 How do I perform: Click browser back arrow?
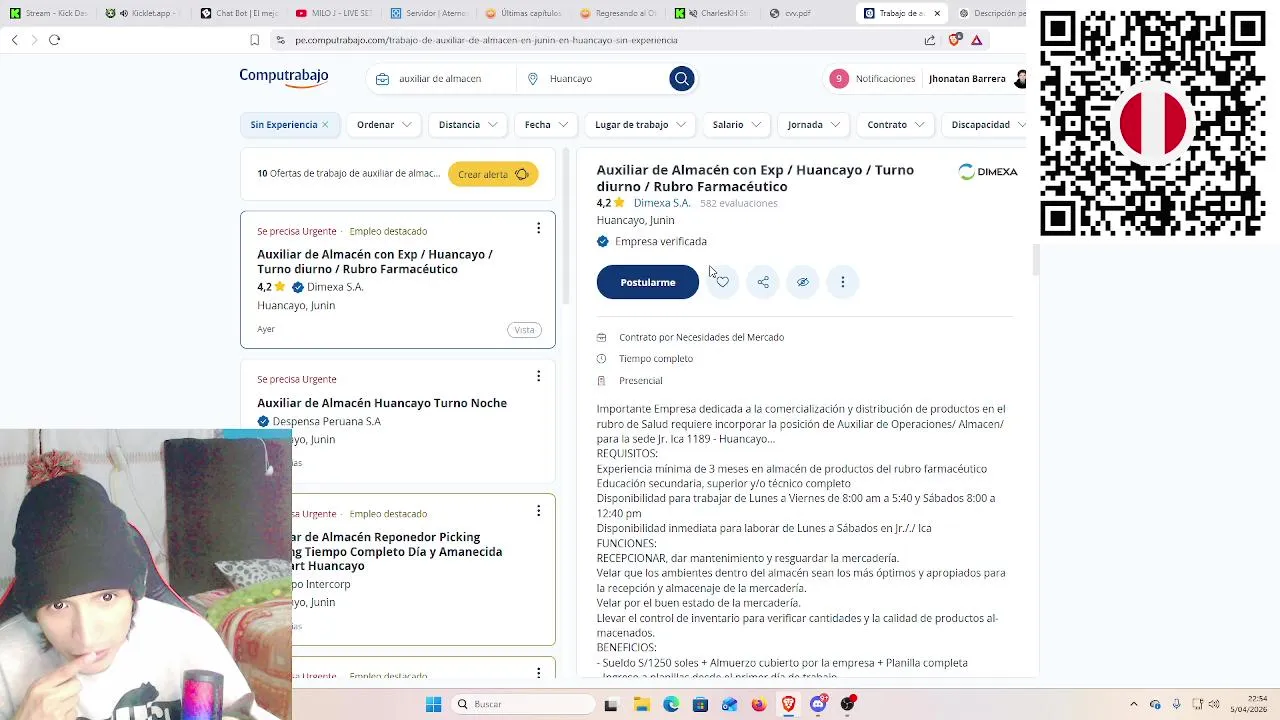[15, 40]
